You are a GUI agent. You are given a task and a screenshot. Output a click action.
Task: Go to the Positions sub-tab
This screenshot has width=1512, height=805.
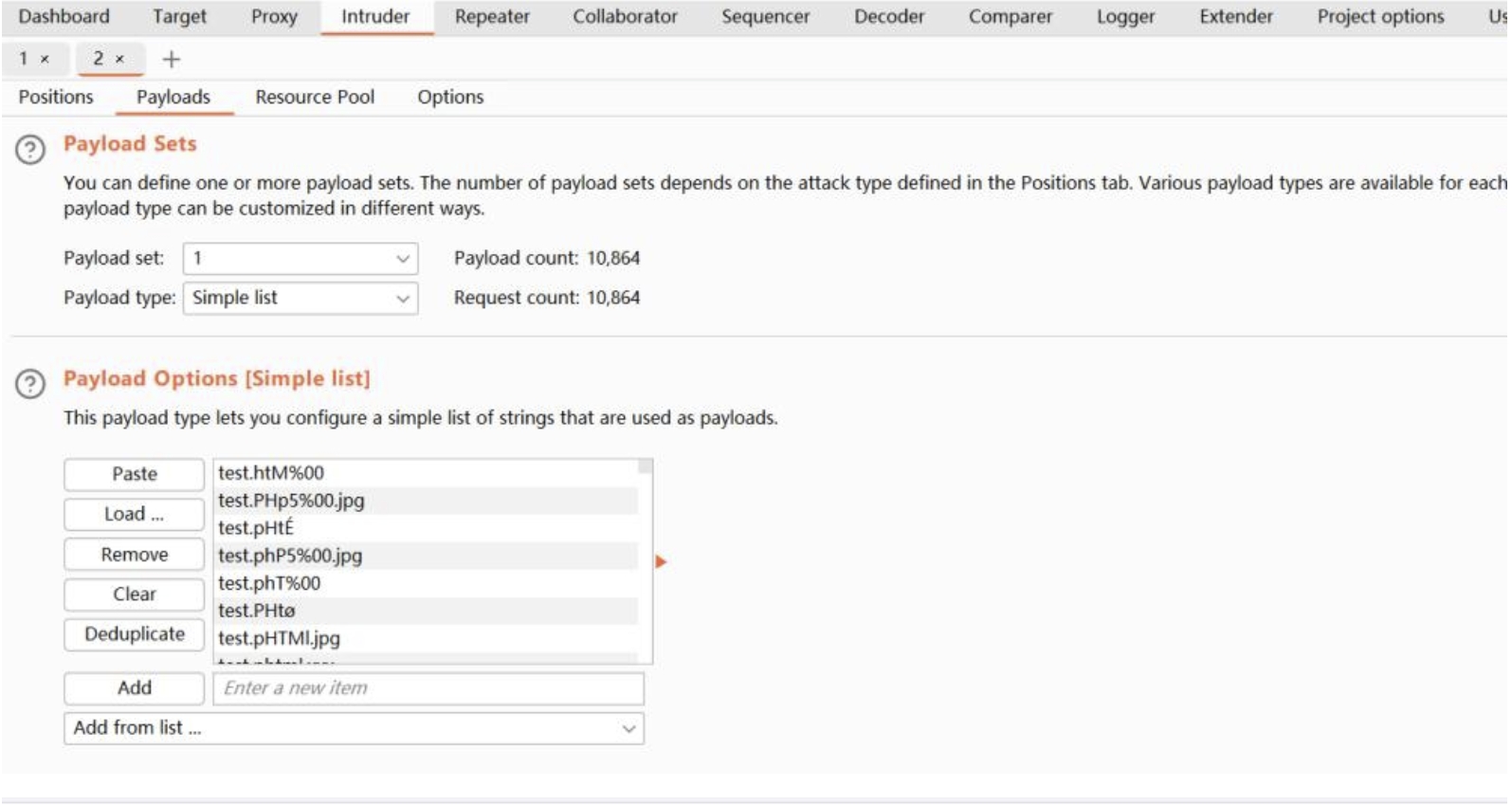tap(56, 97)
